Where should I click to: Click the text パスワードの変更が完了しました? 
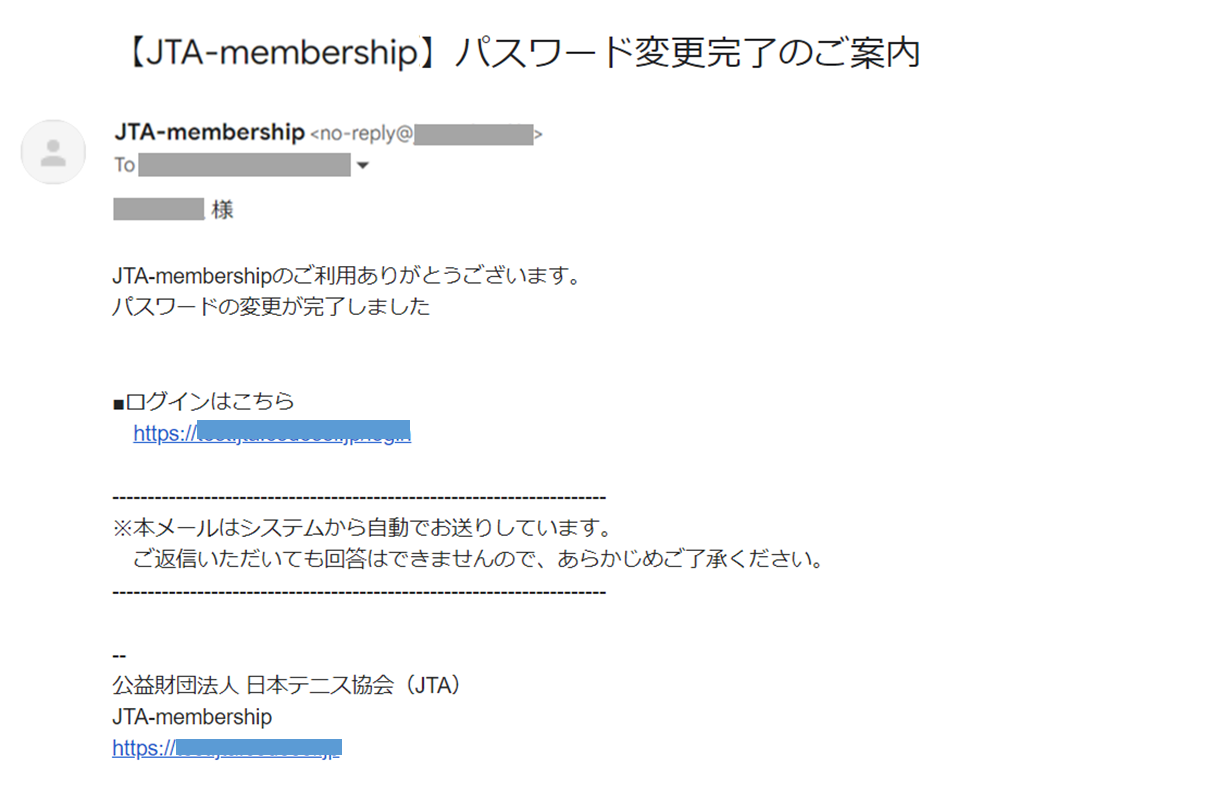(272, 307)
